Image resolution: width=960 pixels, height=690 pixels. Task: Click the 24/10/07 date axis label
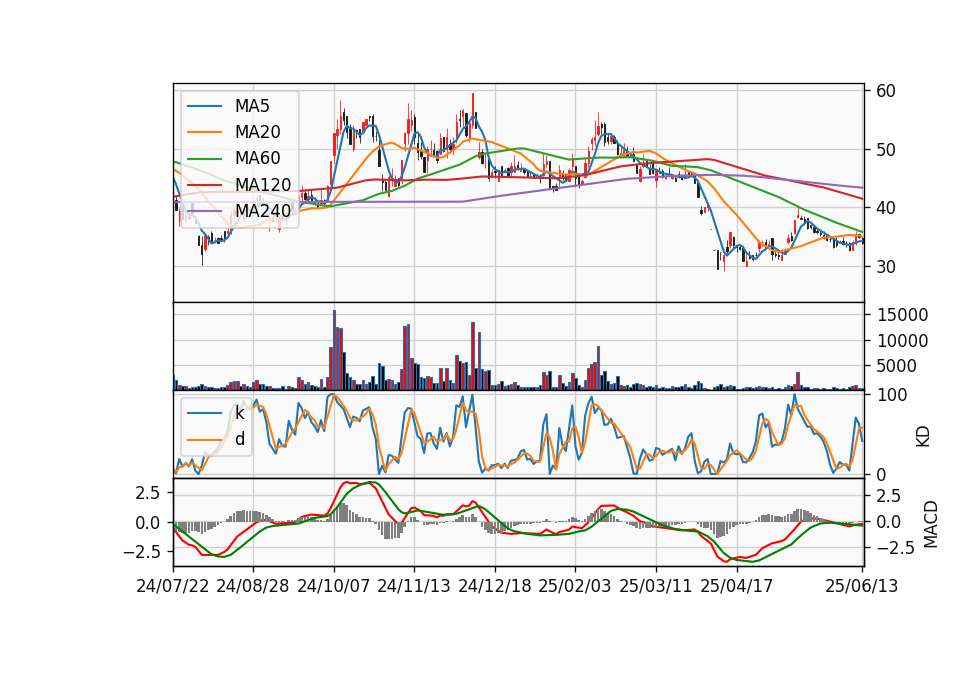334,586
